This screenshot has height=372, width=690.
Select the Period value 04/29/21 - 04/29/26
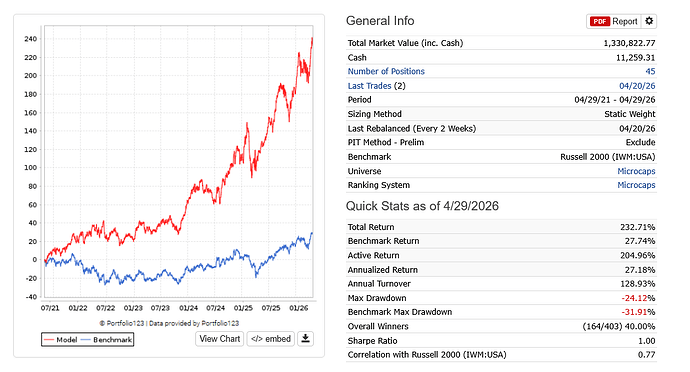click(x=614, y=100)
